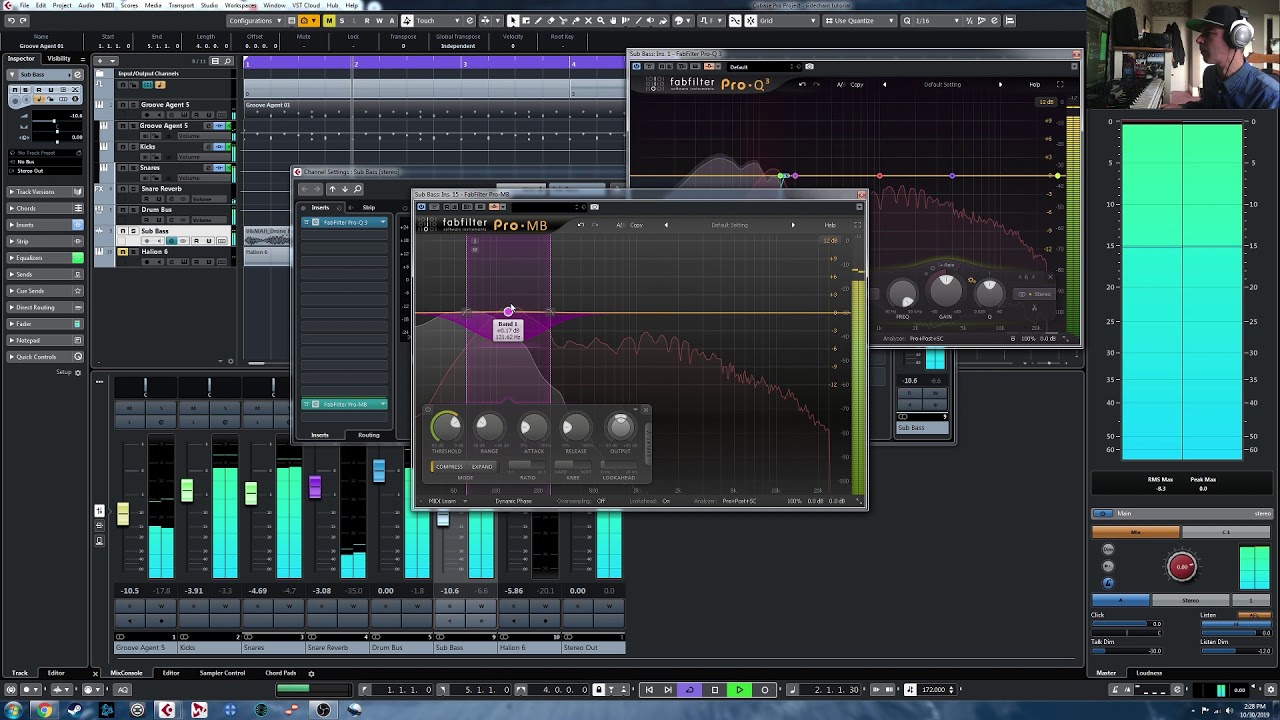The height and width of the screenshot is (720, 1280).
Task: Switch to the Strip tab in Channel Settings
Action: point(369,207)
